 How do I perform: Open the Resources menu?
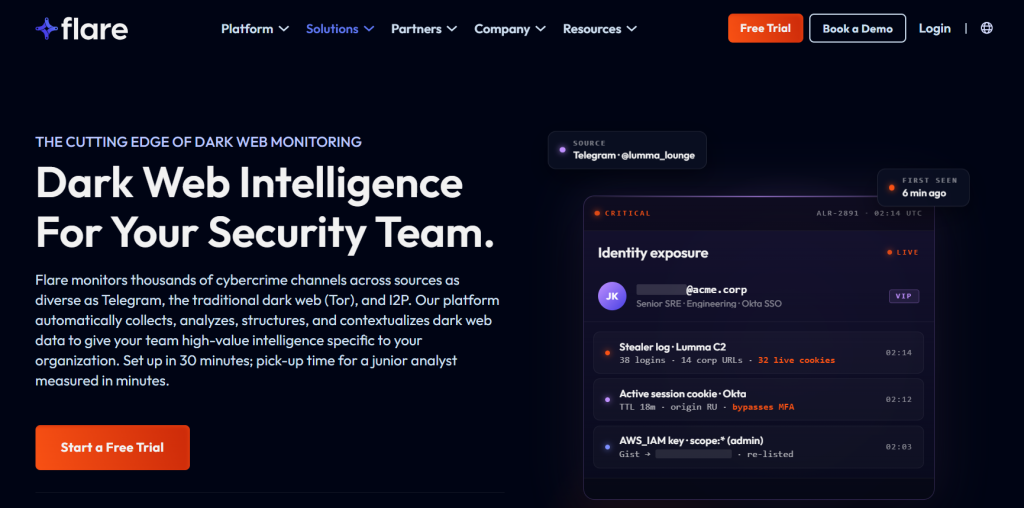click(x=600, y=29)
